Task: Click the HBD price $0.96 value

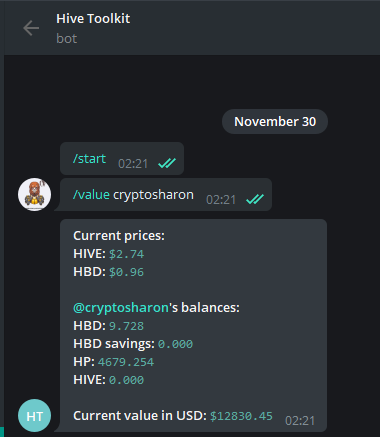Action: click(126, 272)
